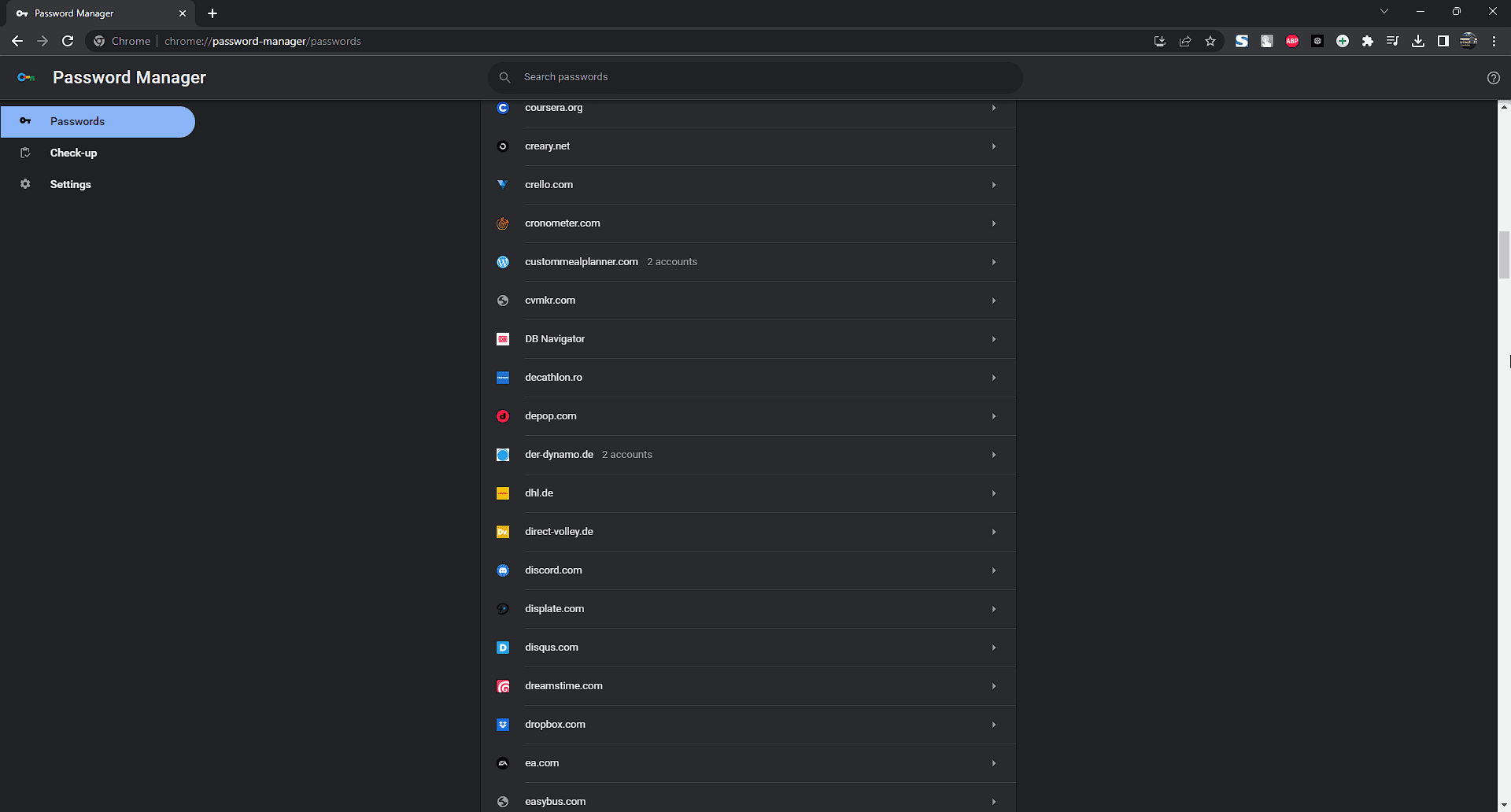This screenshot has width=1511, height=812.
Task: Click the dhl.de yellow favicon
Action: 503,493
